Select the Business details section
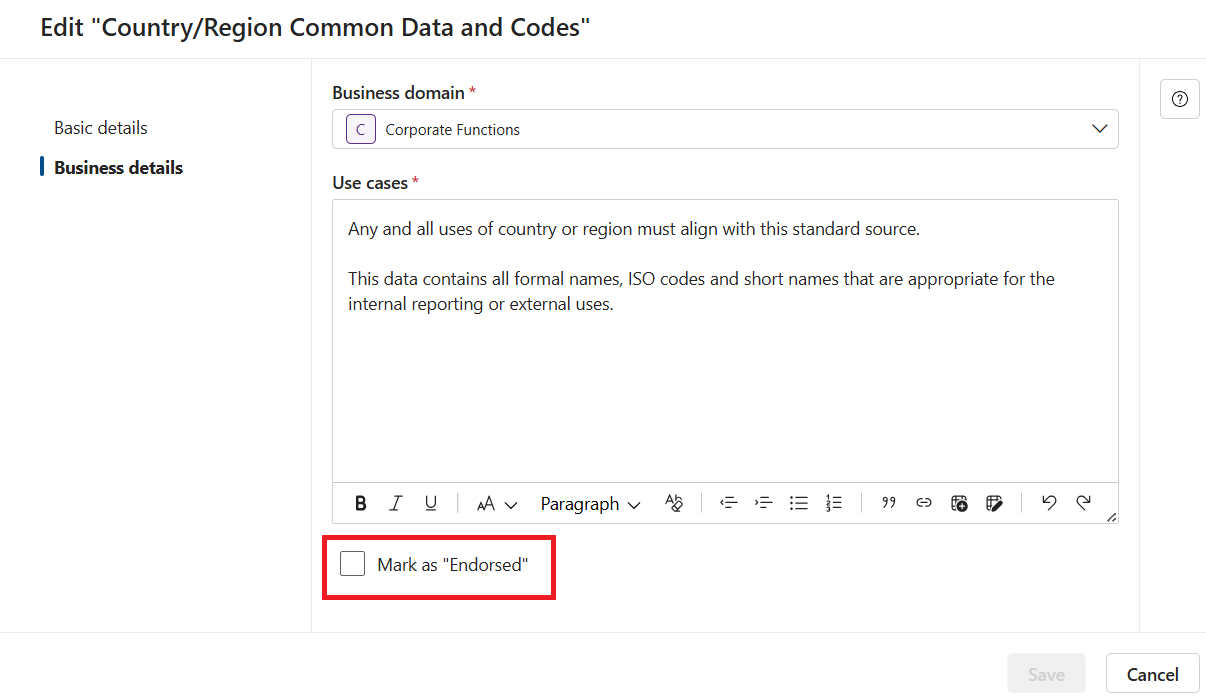The height and width of the screenshot is (698, 1206). 118,167
